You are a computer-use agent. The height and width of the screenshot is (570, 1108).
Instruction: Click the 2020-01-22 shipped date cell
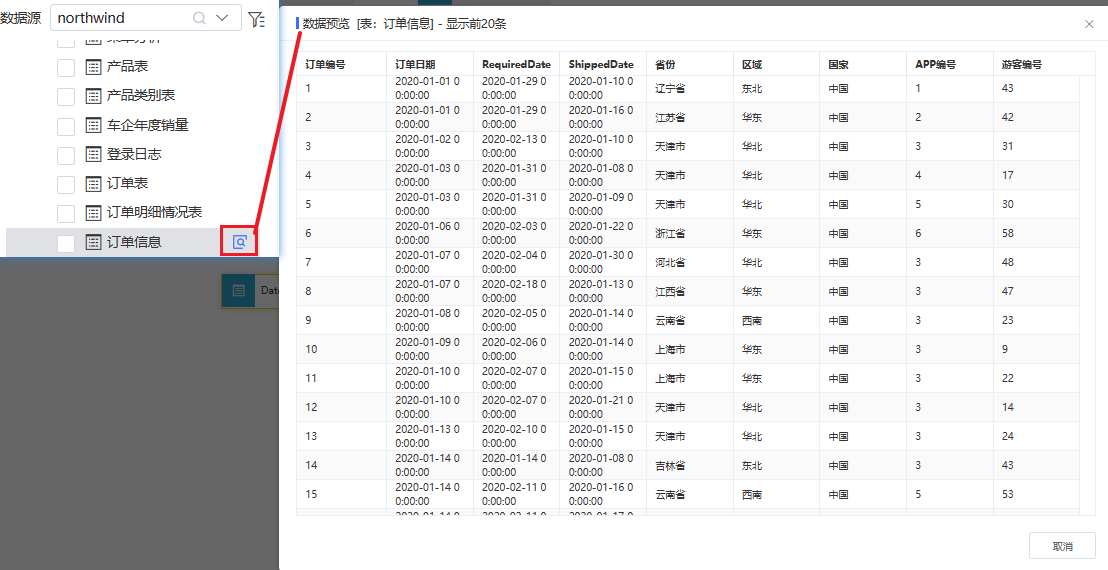(601, 233)
